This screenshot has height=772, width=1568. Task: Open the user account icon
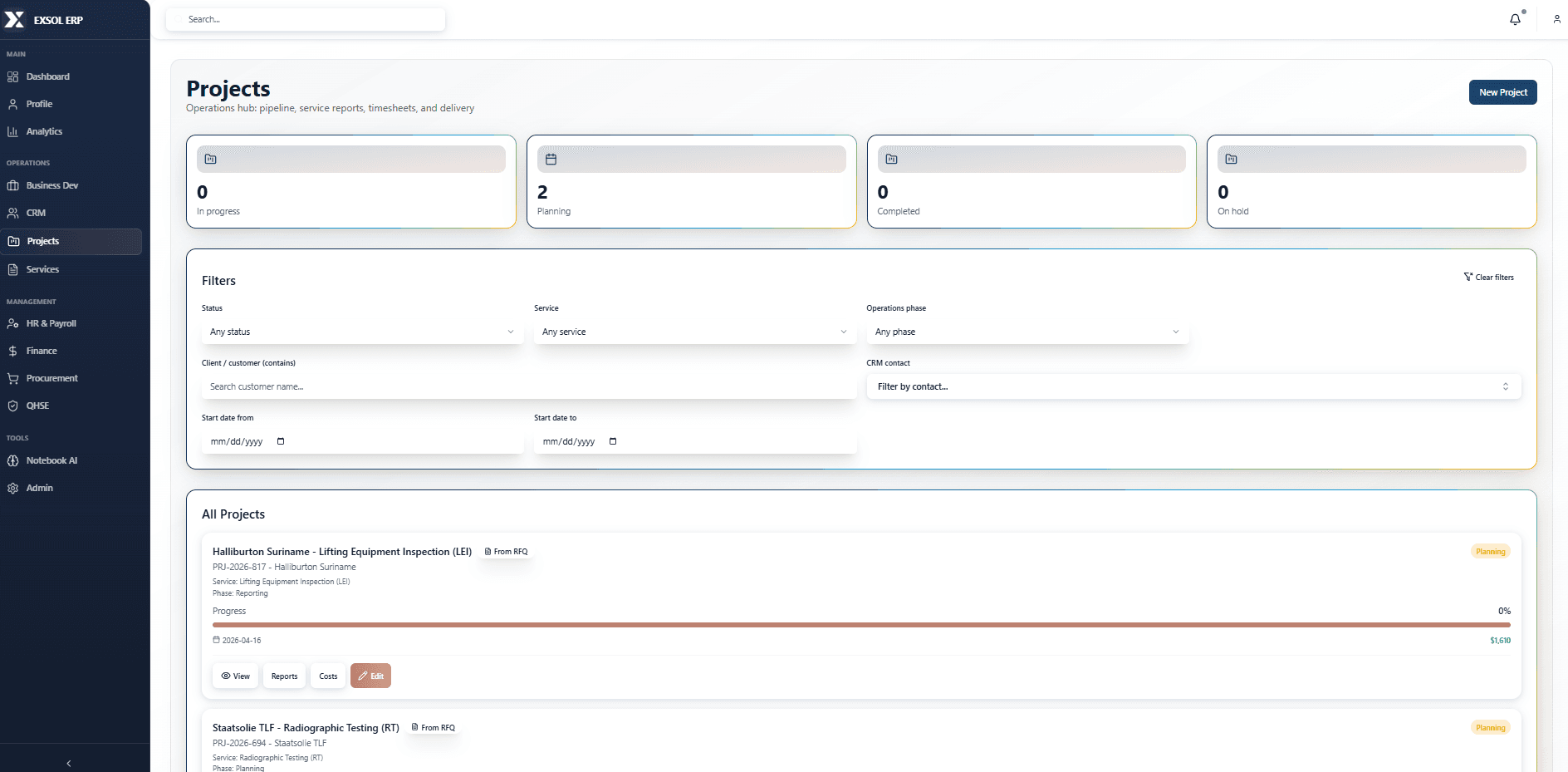[1556, 19]
